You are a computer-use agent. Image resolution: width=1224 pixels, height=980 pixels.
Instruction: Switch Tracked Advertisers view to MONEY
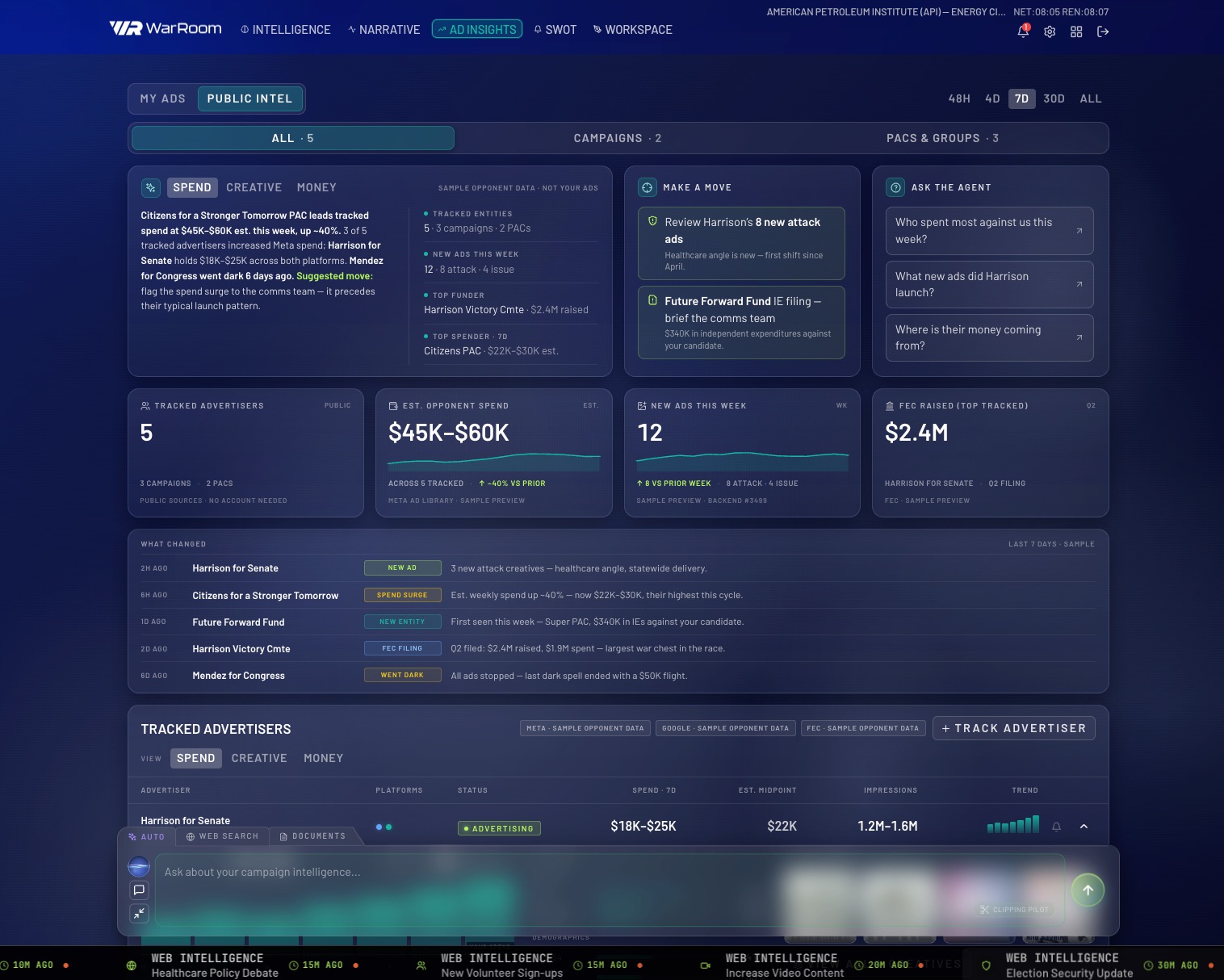(x=324, y=758)
